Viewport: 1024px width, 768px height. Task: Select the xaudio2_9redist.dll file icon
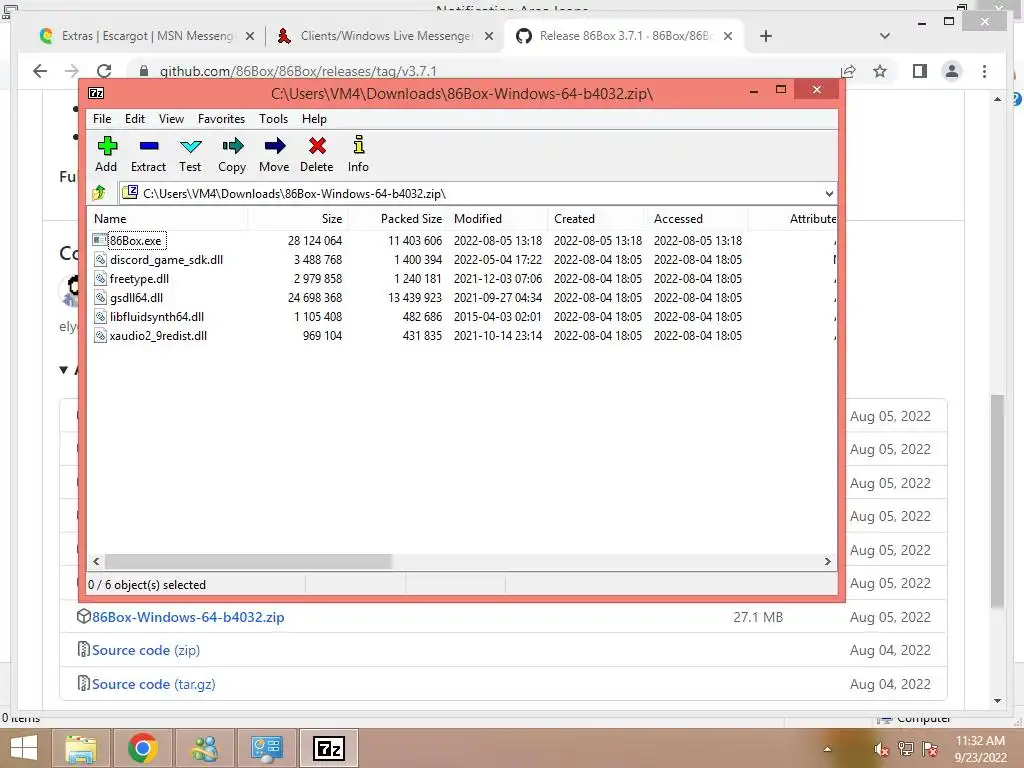point(100,335)
